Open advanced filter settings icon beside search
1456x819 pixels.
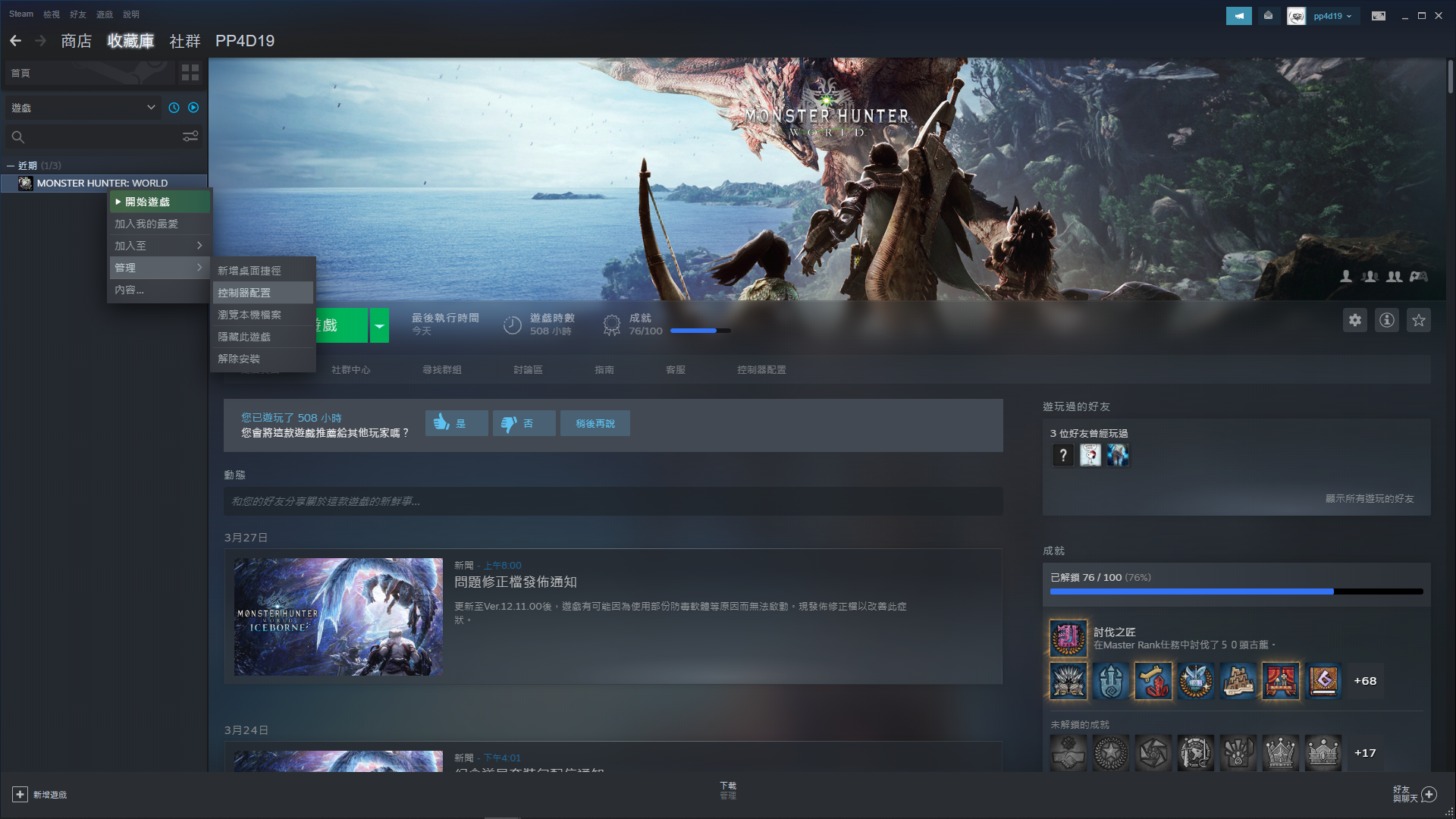[x=190, y=136]
